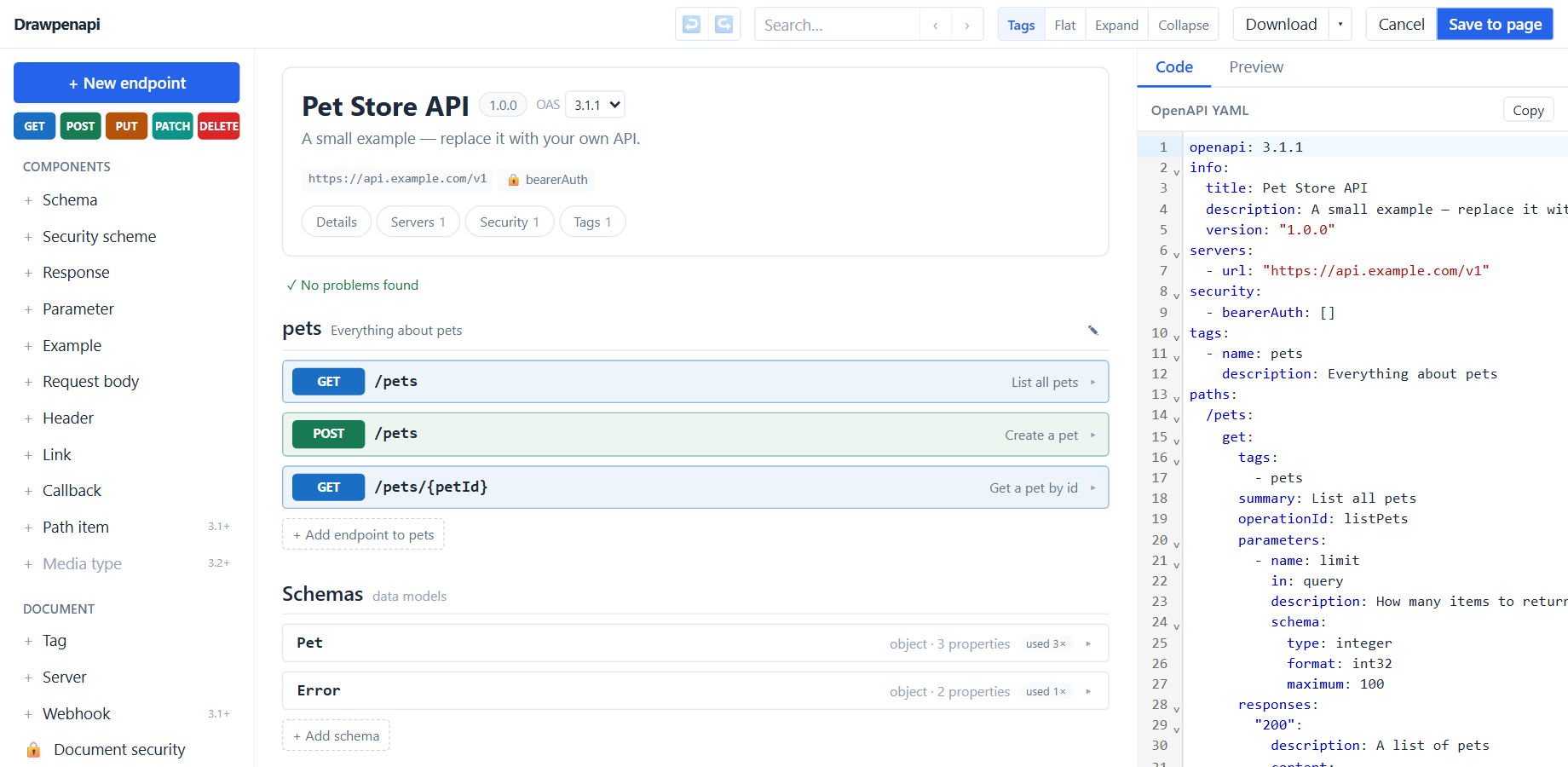Expand the Error schema row

pyautogui.click(x=695, y=691)
